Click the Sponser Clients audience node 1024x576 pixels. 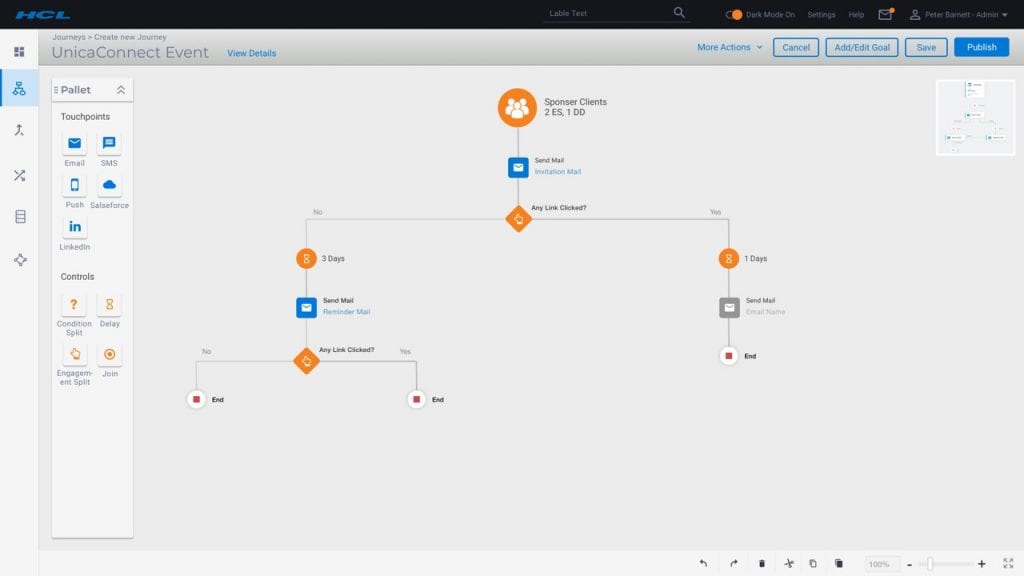[x=517, y=108]
